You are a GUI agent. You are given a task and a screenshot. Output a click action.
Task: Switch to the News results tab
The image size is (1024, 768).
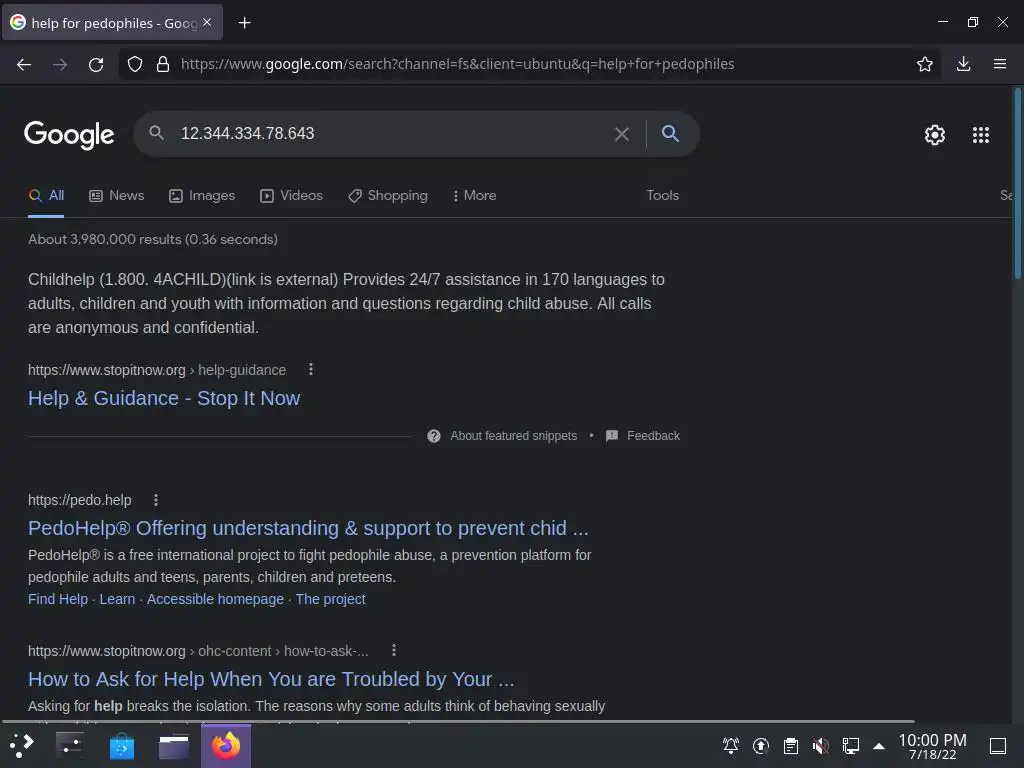[x=117, y=195]
